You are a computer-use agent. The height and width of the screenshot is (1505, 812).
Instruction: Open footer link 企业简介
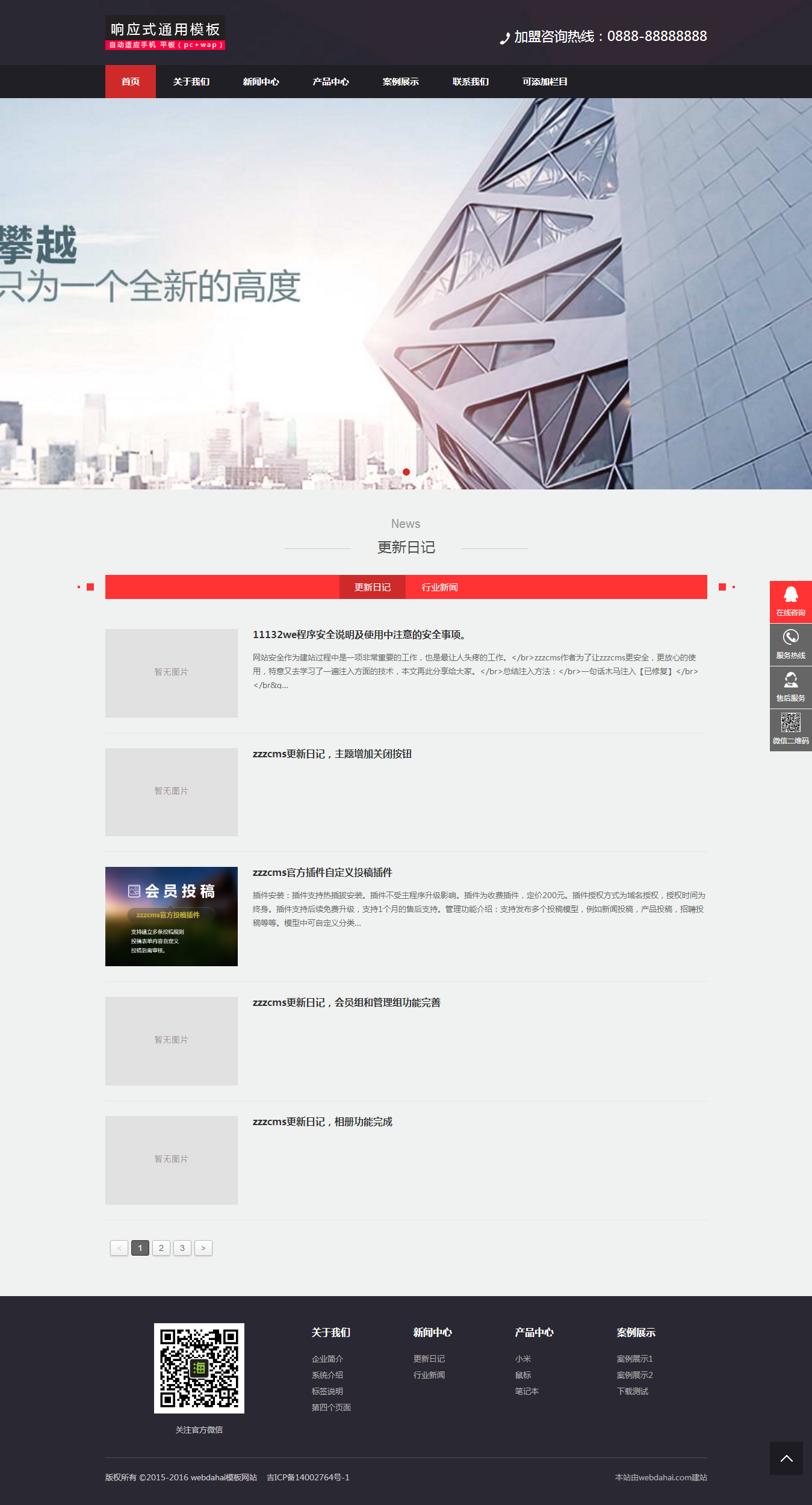(x=327, y=1359)
